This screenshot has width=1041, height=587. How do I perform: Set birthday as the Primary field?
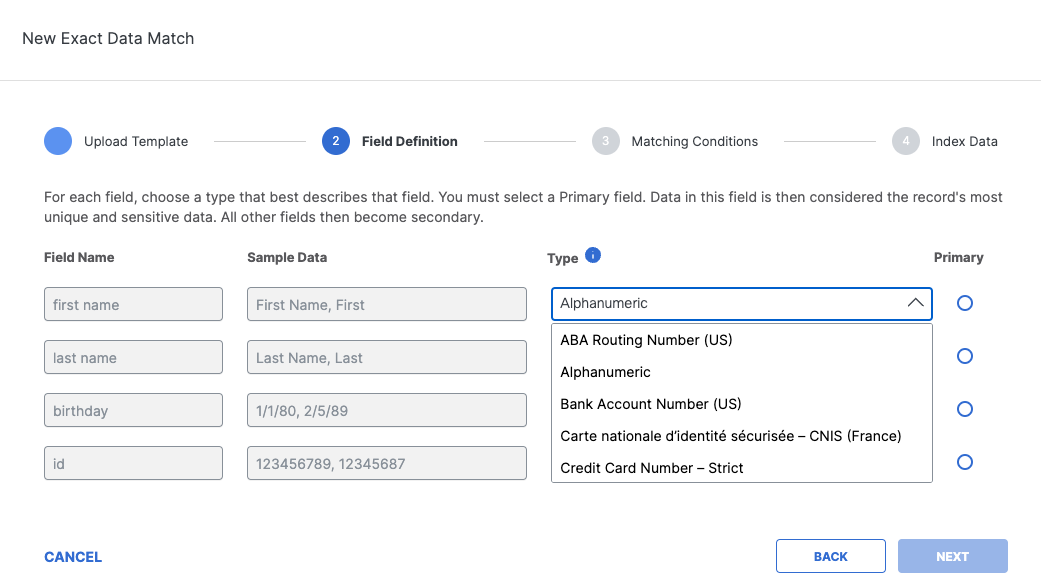(x=964, y=409)
